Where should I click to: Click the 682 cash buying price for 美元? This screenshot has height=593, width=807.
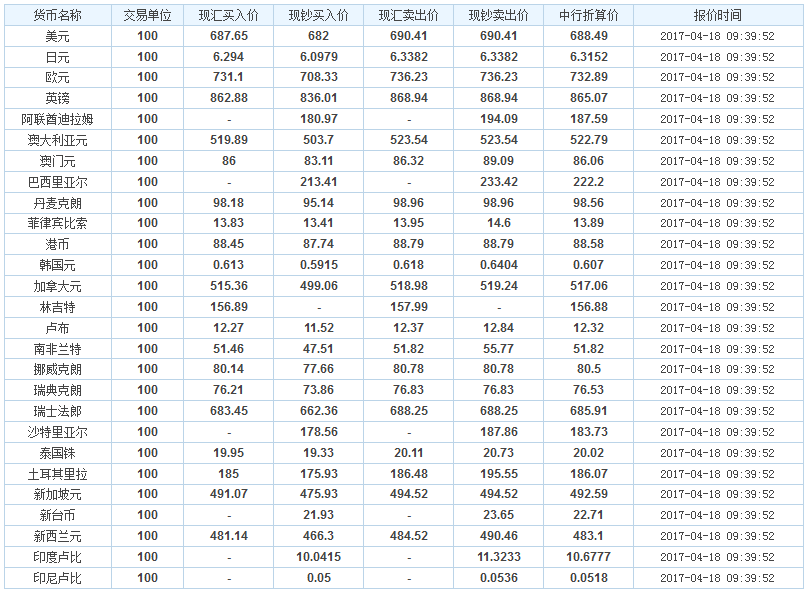coord(319,36)
